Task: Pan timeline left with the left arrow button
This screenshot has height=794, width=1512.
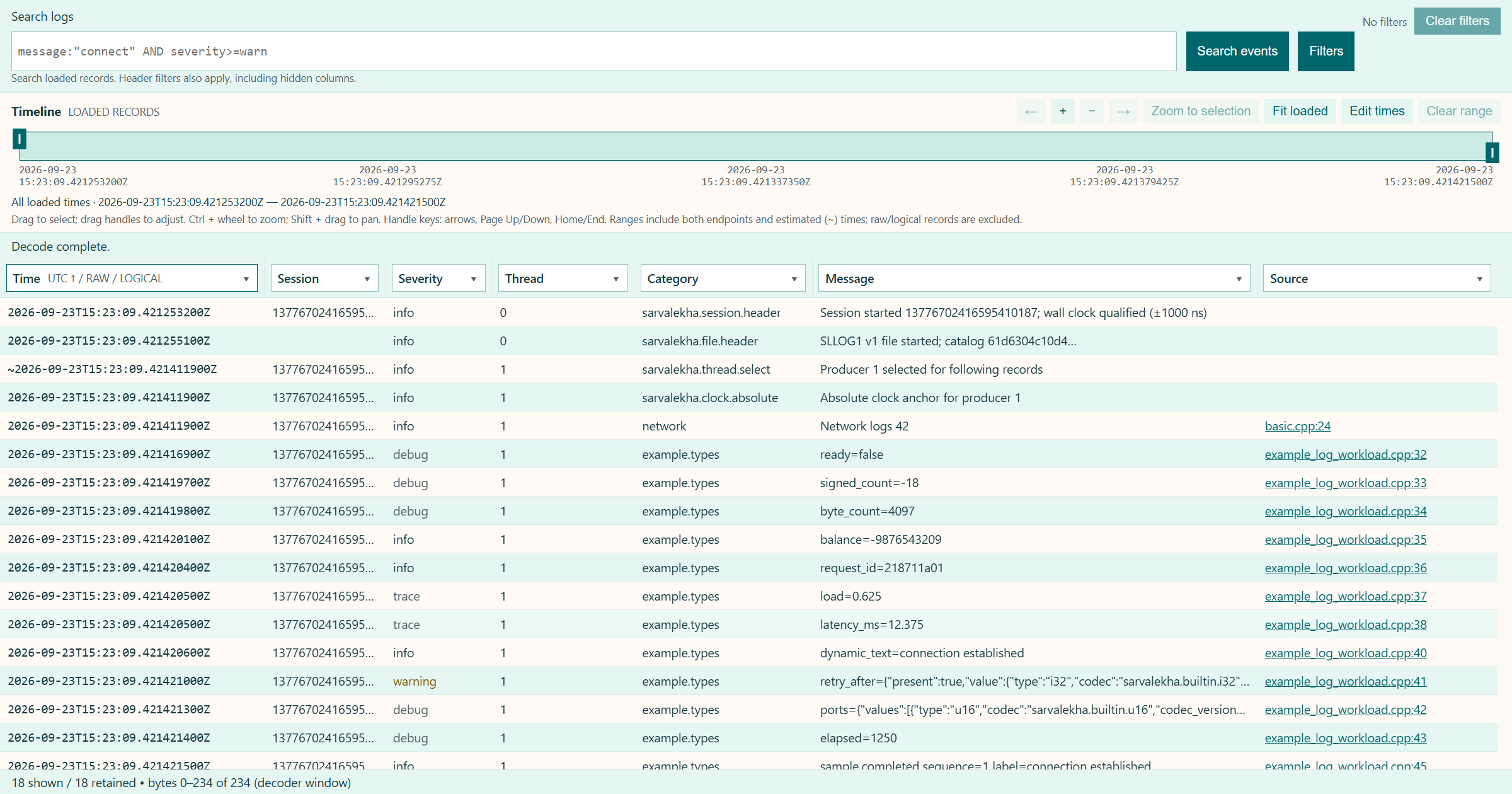Action: (1031, 112)
